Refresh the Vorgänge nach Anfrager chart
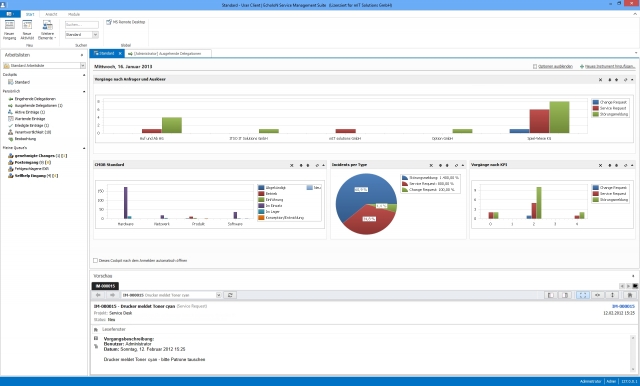The width and height of the screenshot is (640, 386). (x=625, y=80)
